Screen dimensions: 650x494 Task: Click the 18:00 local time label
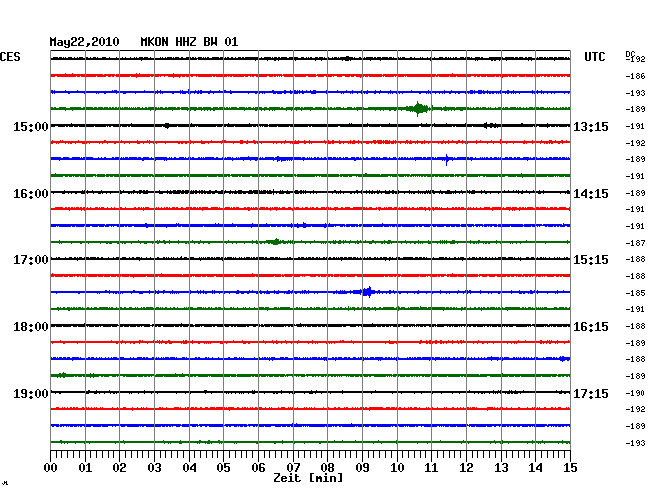point(31,327)
